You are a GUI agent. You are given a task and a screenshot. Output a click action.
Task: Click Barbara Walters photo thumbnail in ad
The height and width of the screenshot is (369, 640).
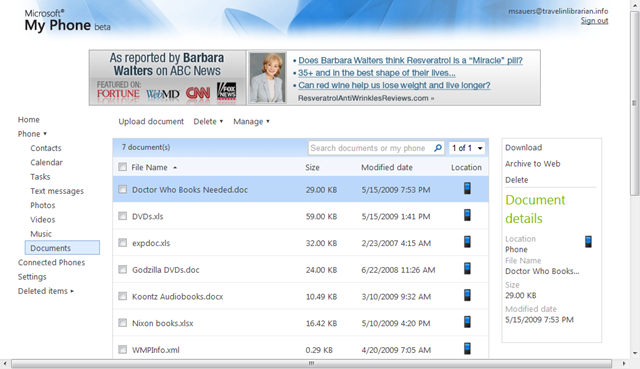pyautogui.click(x=267, y=78)
